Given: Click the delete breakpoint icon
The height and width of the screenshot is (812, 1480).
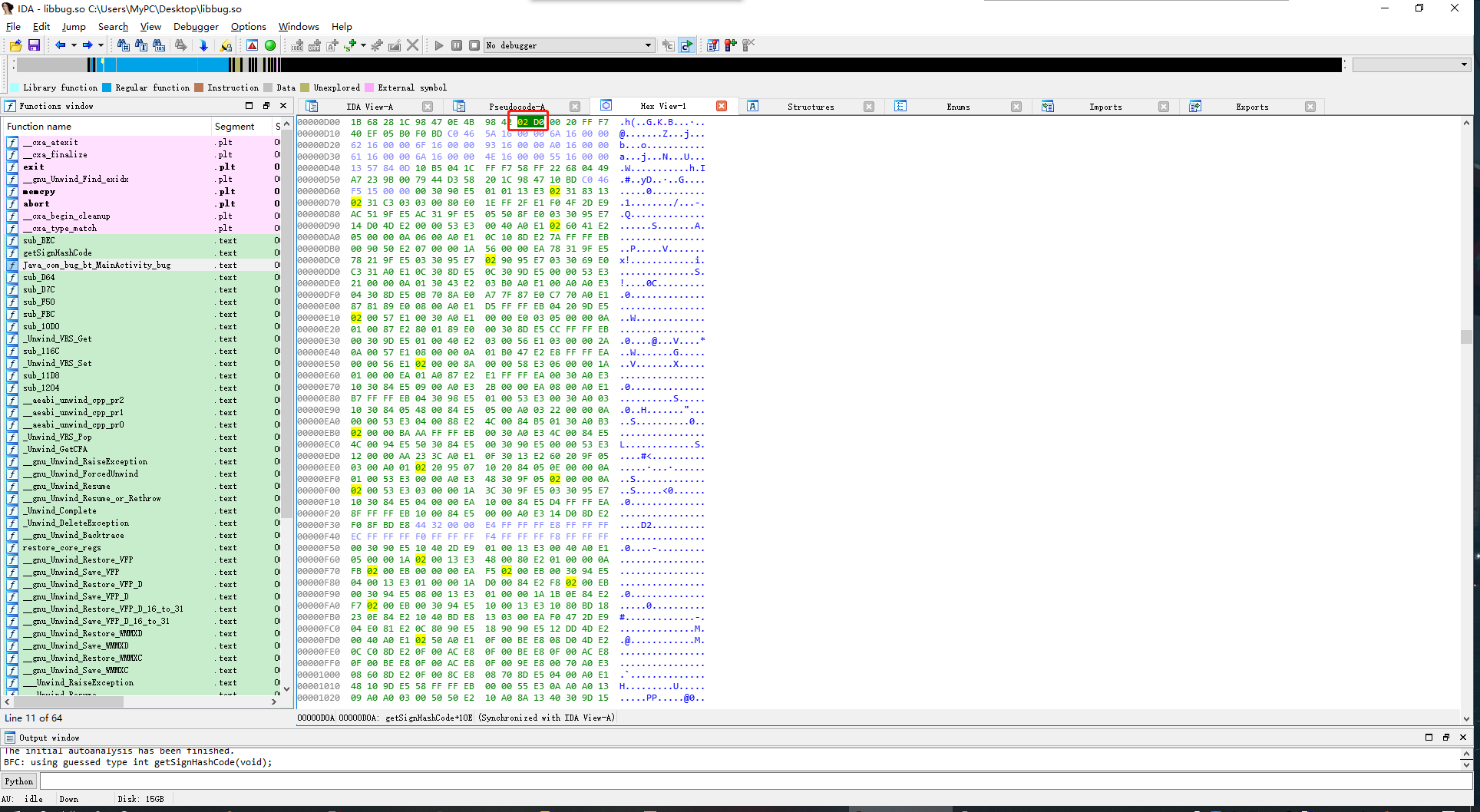Looking at the screenshot, I should (x=748, y=45).
